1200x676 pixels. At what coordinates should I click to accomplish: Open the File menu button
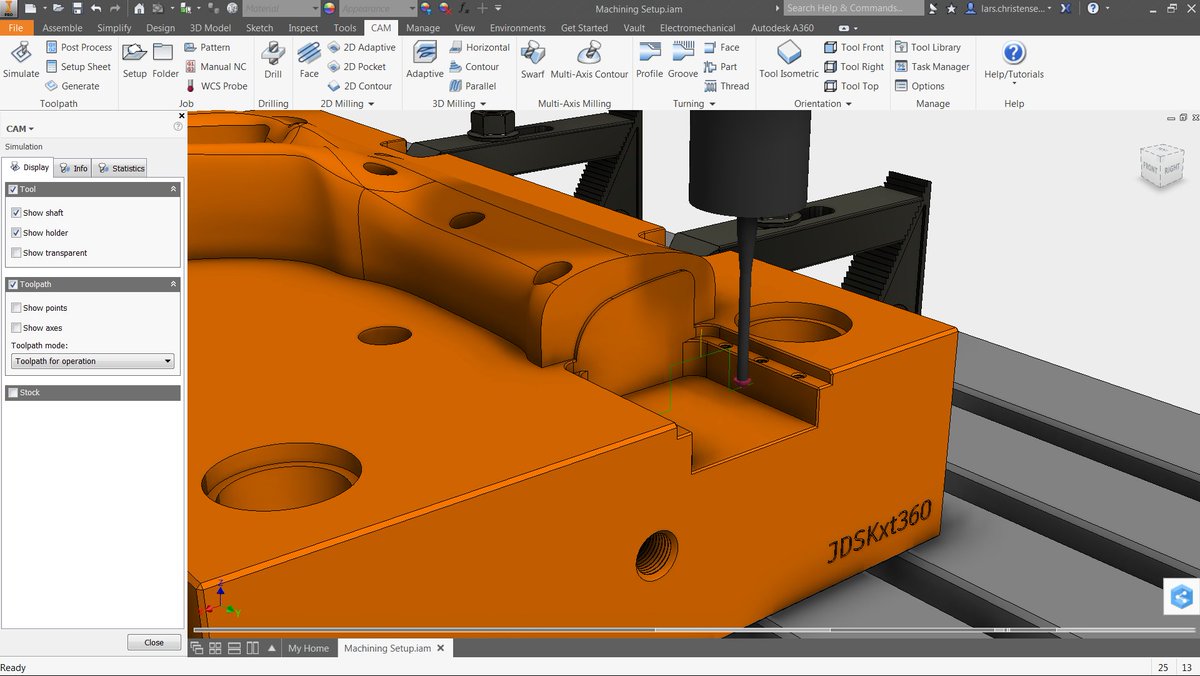tap(16, 28)
